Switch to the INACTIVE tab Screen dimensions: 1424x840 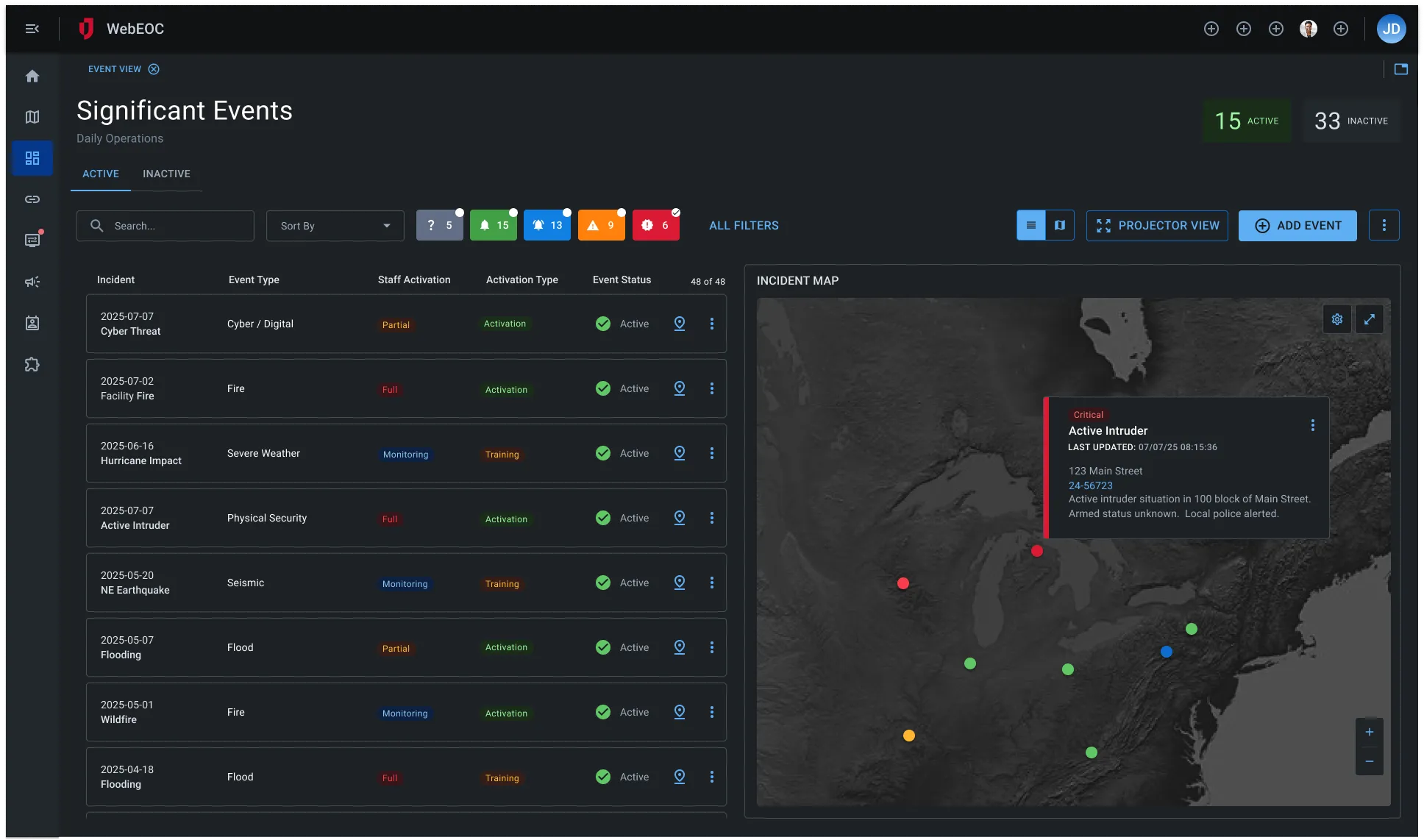tap(166, 174)
